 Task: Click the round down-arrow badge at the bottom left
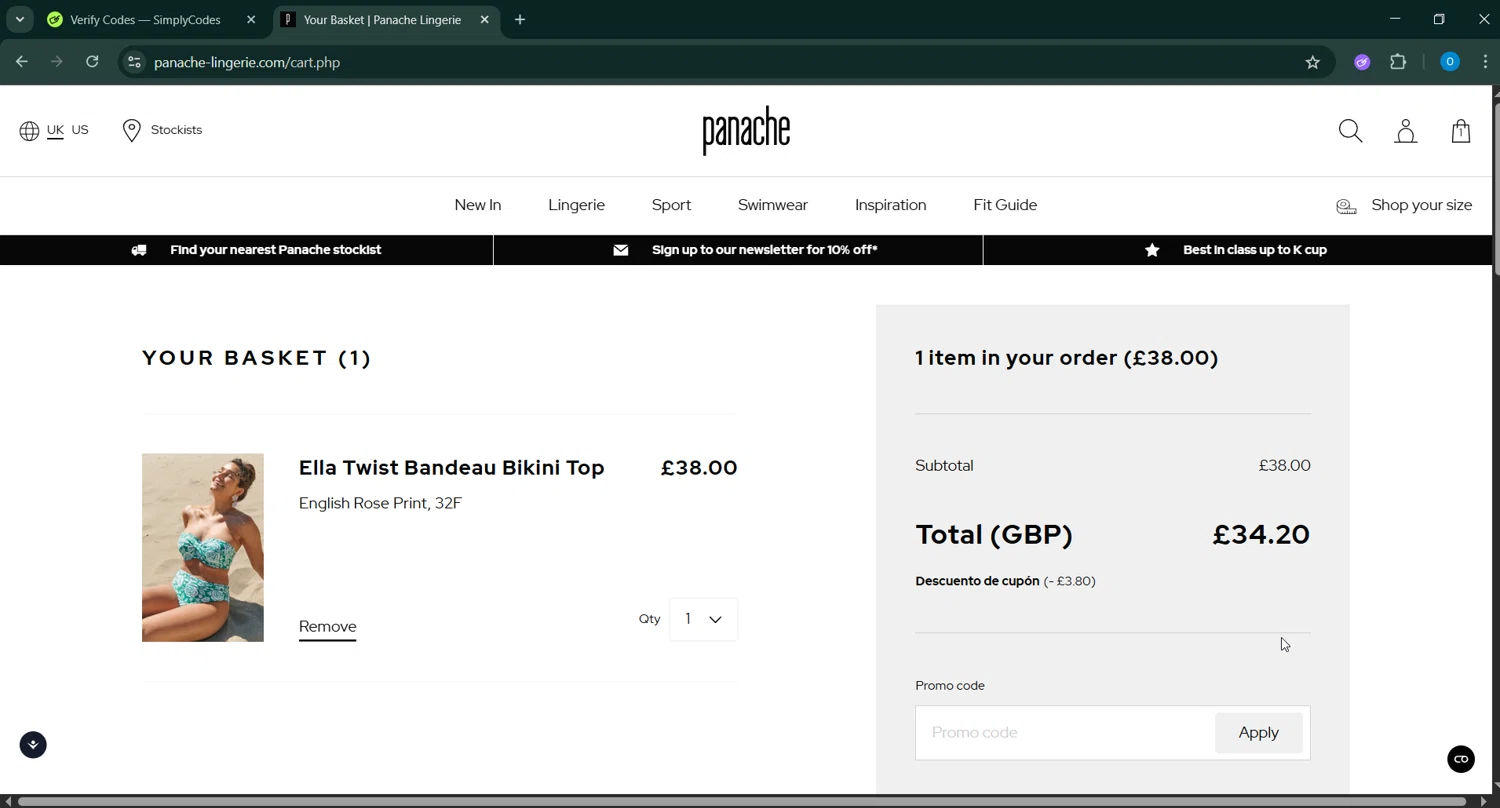coord(33,745)
